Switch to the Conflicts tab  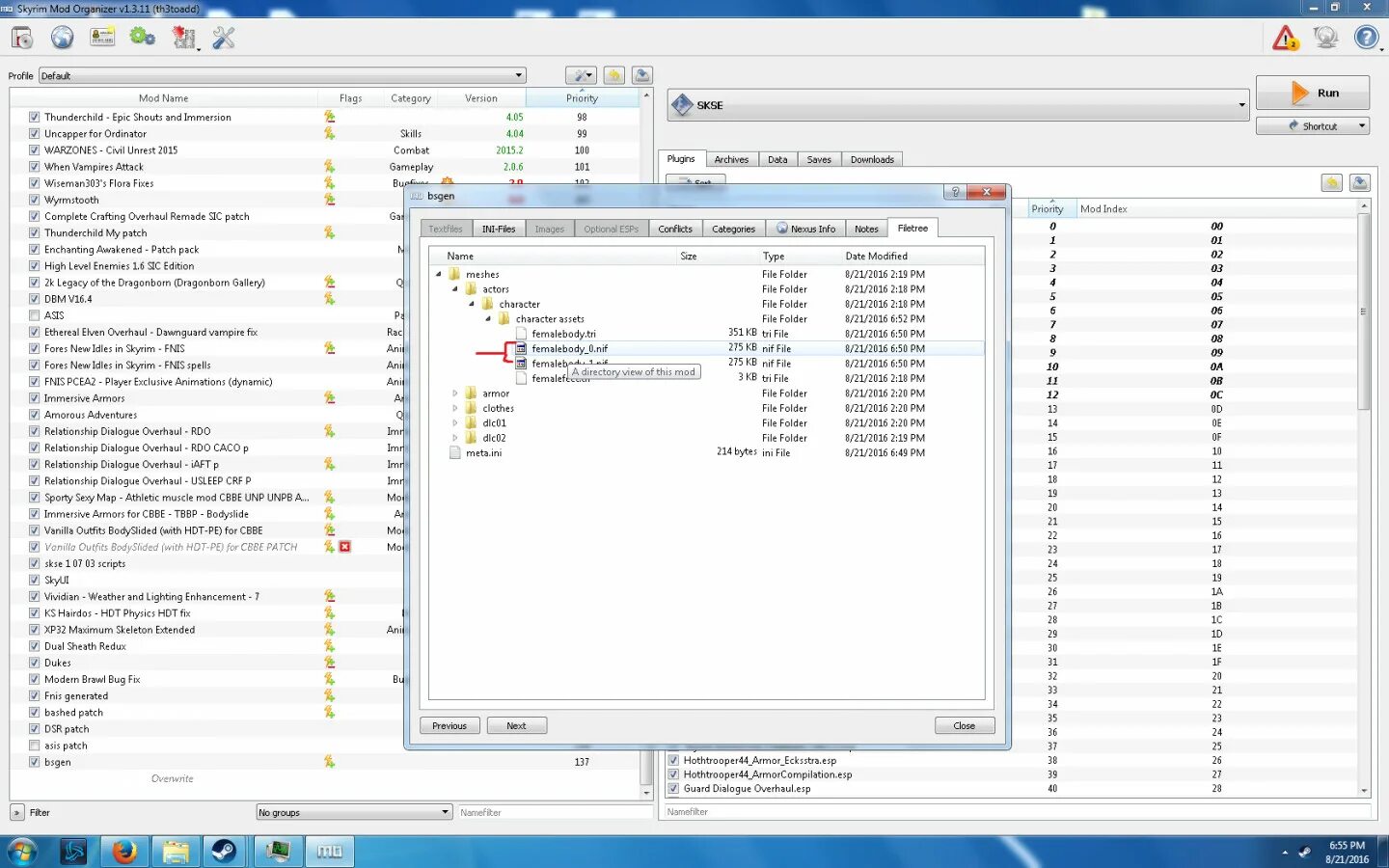coord(675,229)
